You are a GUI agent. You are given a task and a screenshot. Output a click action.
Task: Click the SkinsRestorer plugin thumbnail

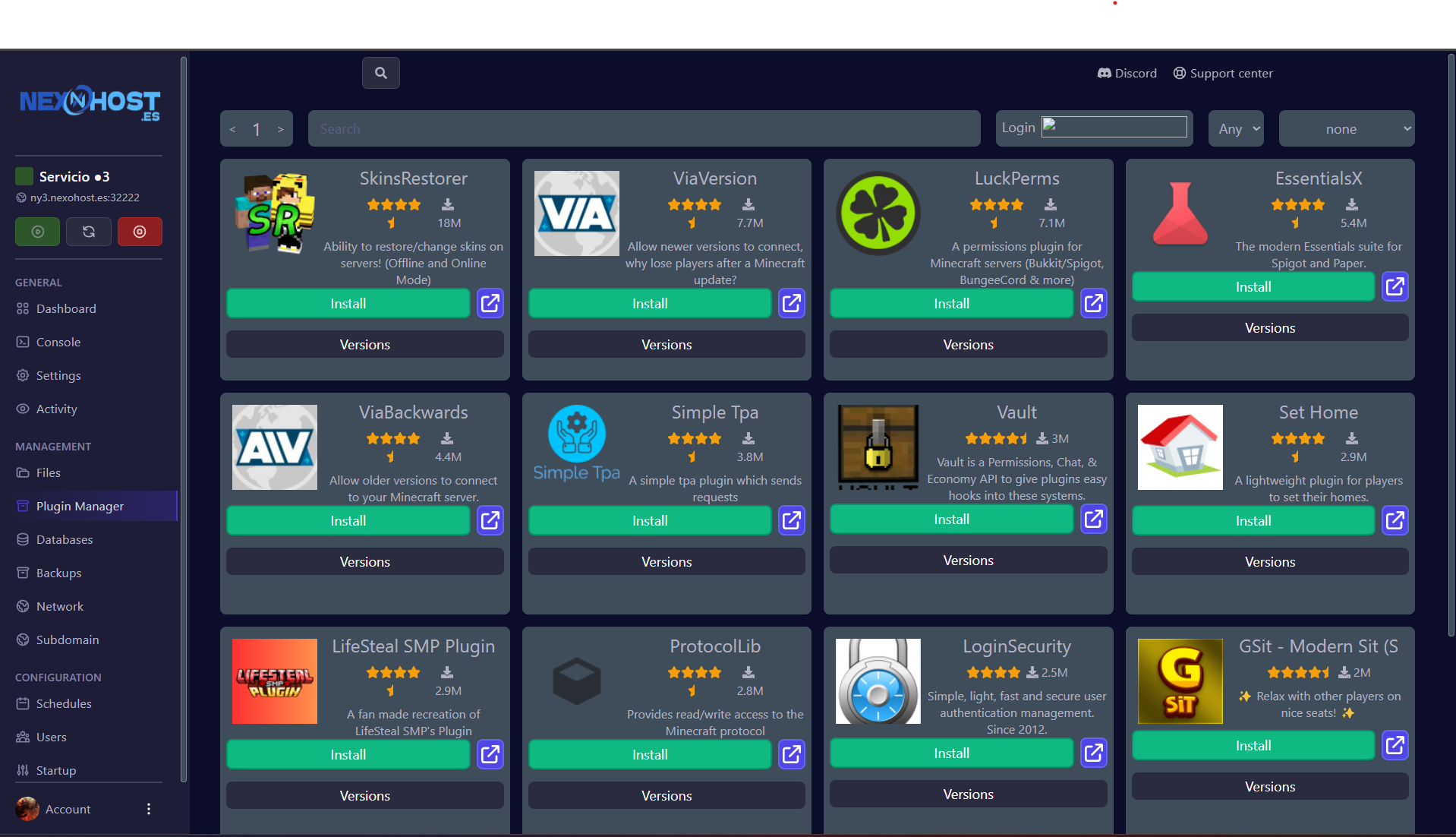(x=275, y=213)
